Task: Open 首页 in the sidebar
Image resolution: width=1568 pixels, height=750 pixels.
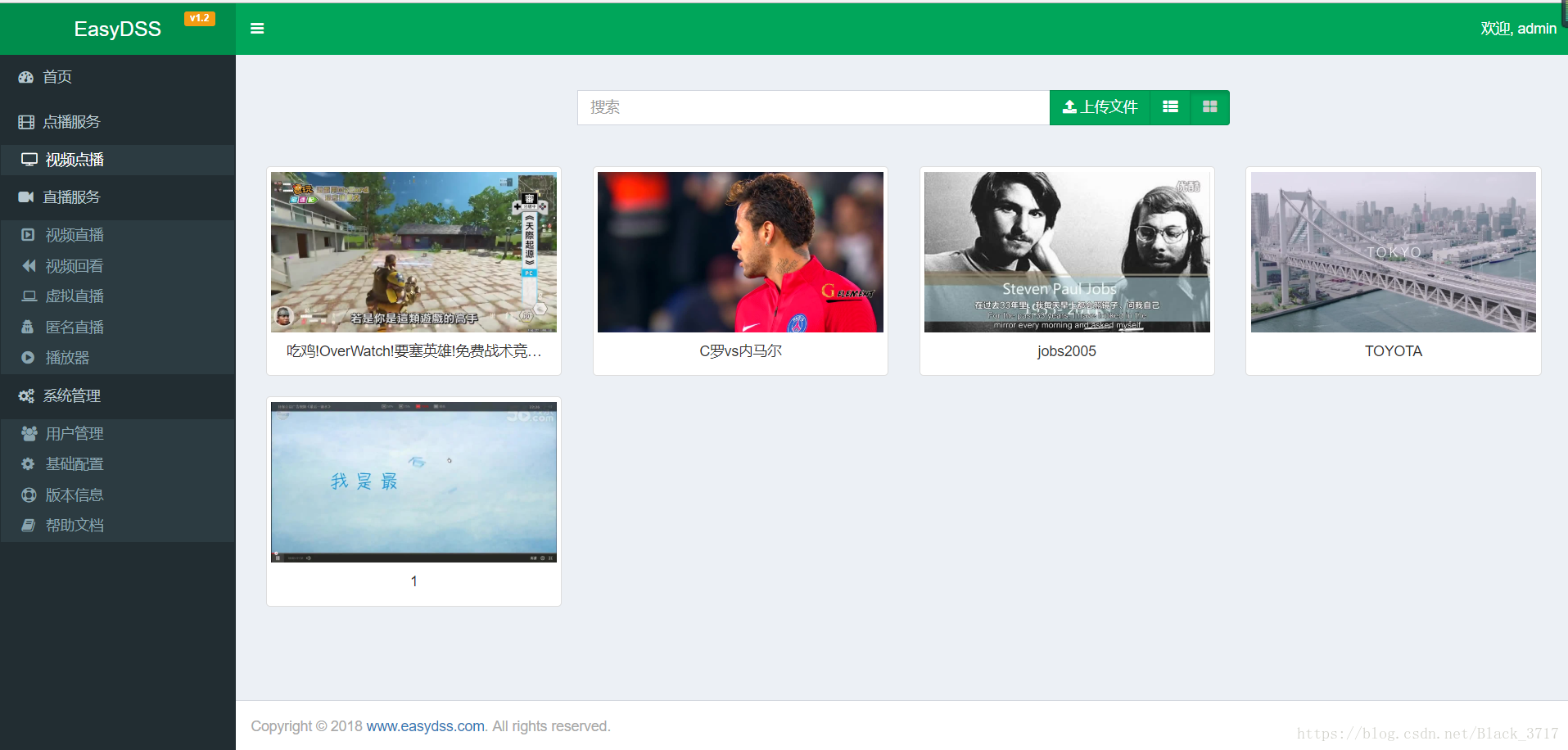Action: click(x=118, y=77)
